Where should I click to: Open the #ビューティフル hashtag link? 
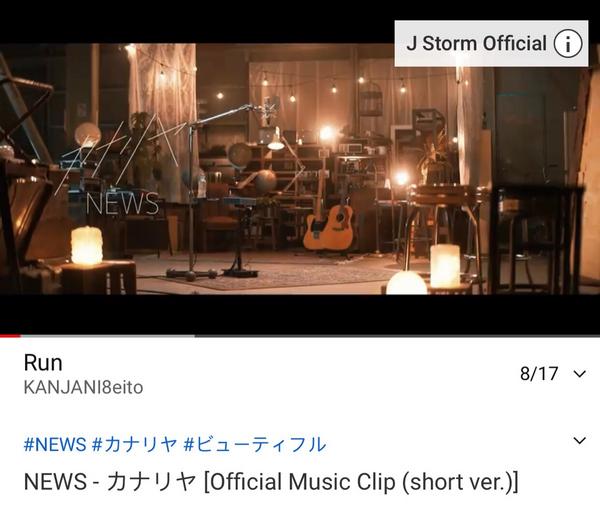point(255,445)
